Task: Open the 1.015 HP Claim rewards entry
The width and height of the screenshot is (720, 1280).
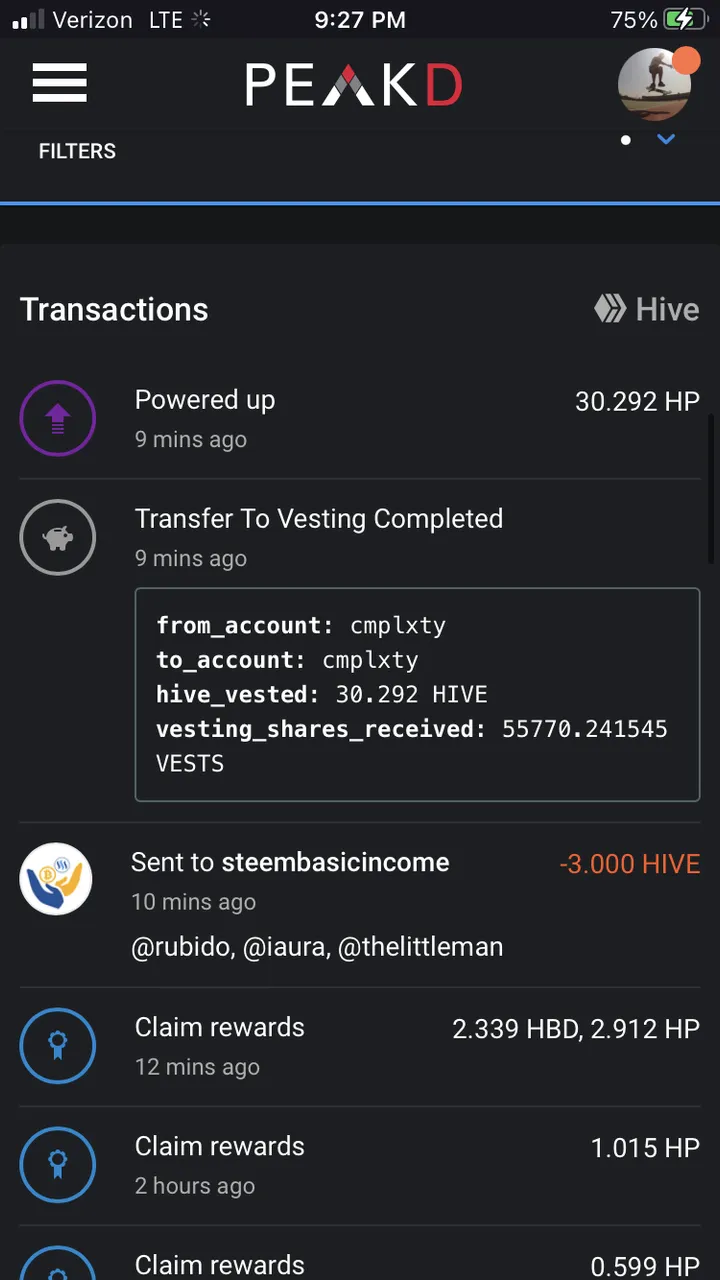Action: [360, 1165]
